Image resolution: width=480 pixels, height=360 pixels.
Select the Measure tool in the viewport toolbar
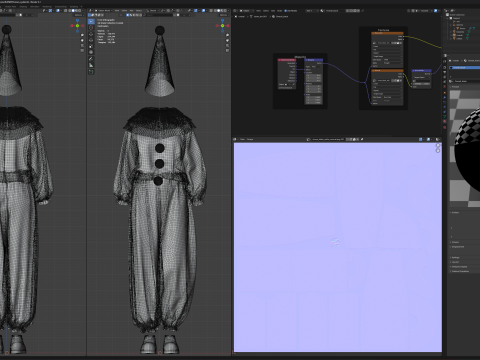91,65
